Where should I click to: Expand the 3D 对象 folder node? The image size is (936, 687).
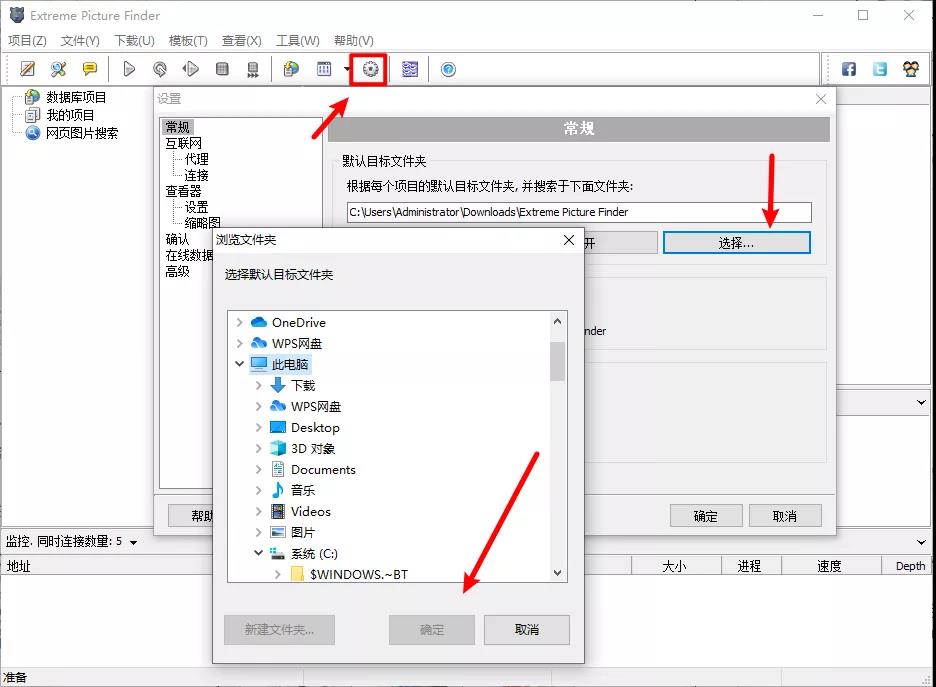pos(258,448)
